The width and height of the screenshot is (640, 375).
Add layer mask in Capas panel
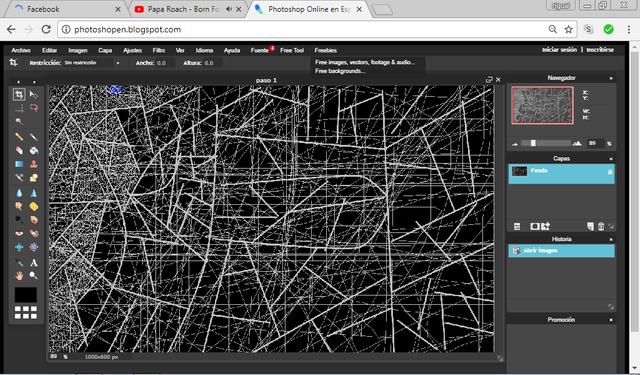point(534,226)
